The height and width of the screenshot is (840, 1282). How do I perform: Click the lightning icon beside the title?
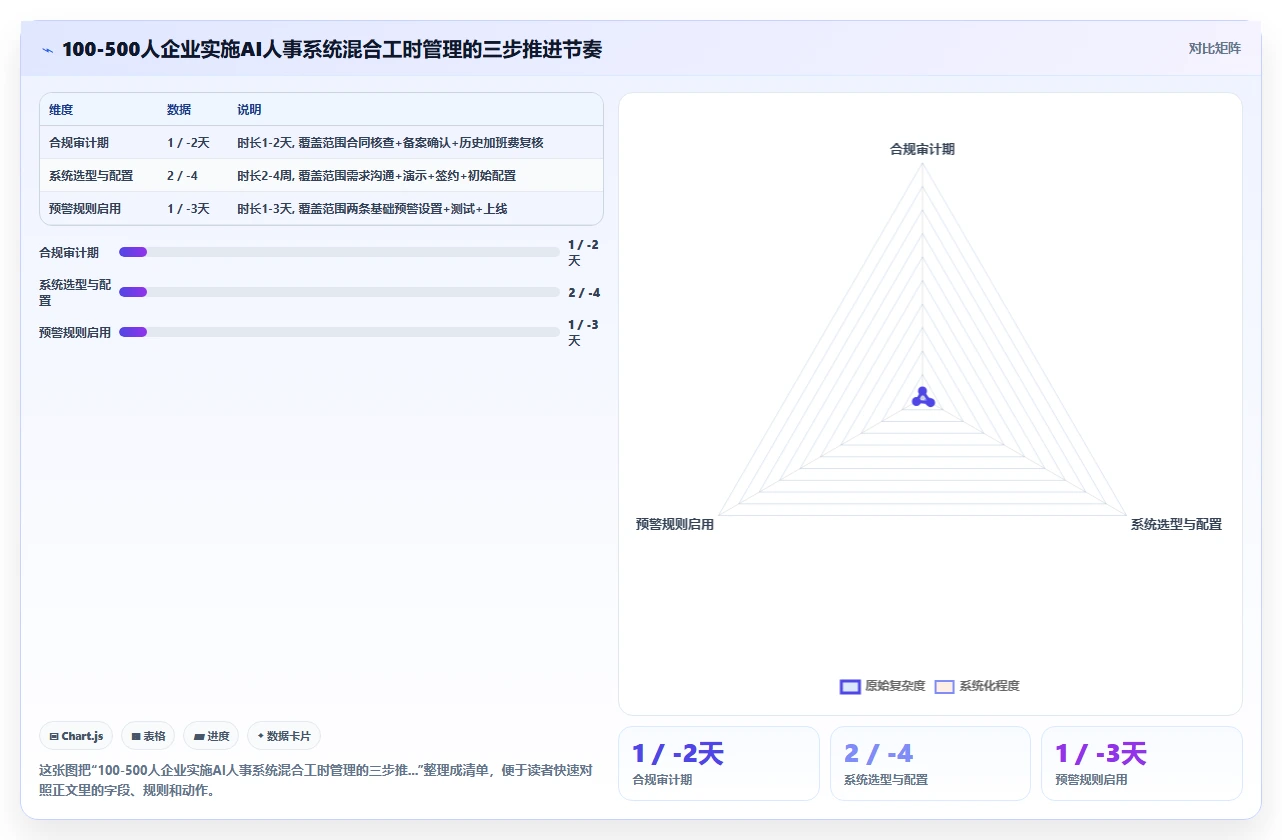coord(47,50)
